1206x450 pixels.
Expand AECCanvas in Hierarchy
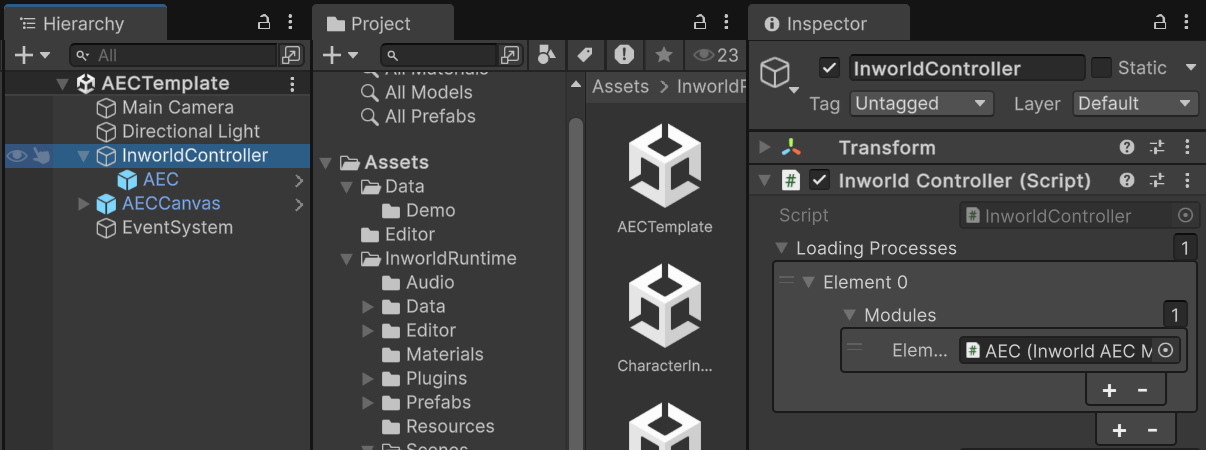click(84, 204)
